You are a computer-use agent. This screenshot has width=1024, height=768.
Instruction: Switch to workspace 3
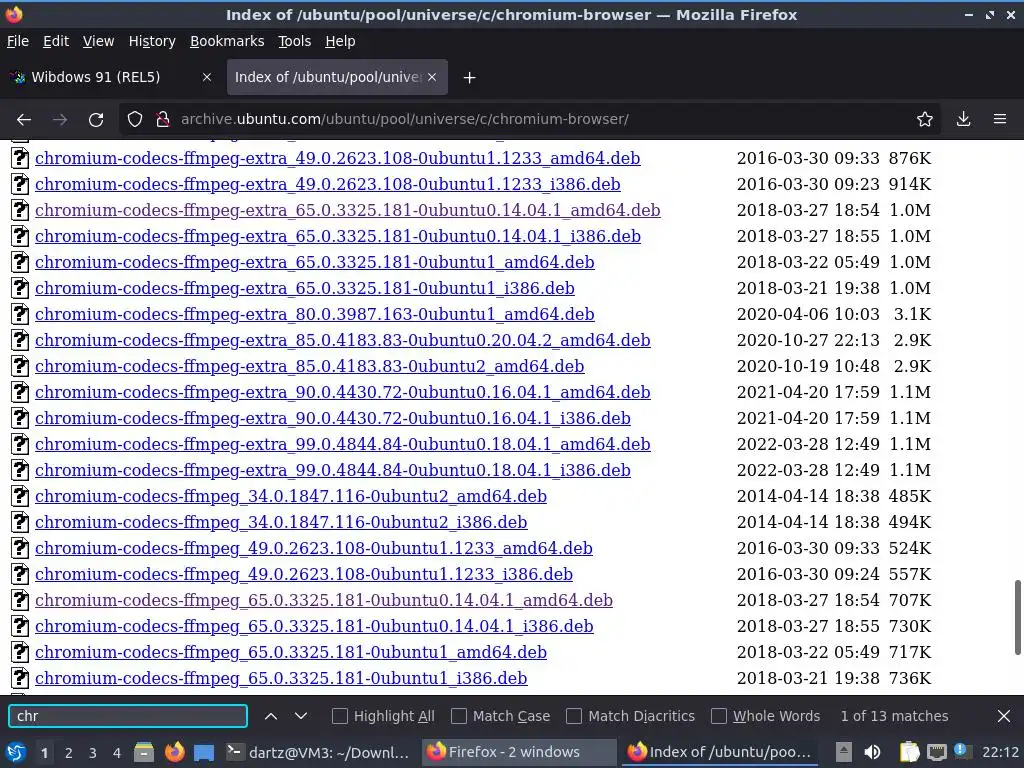(93, 753)
